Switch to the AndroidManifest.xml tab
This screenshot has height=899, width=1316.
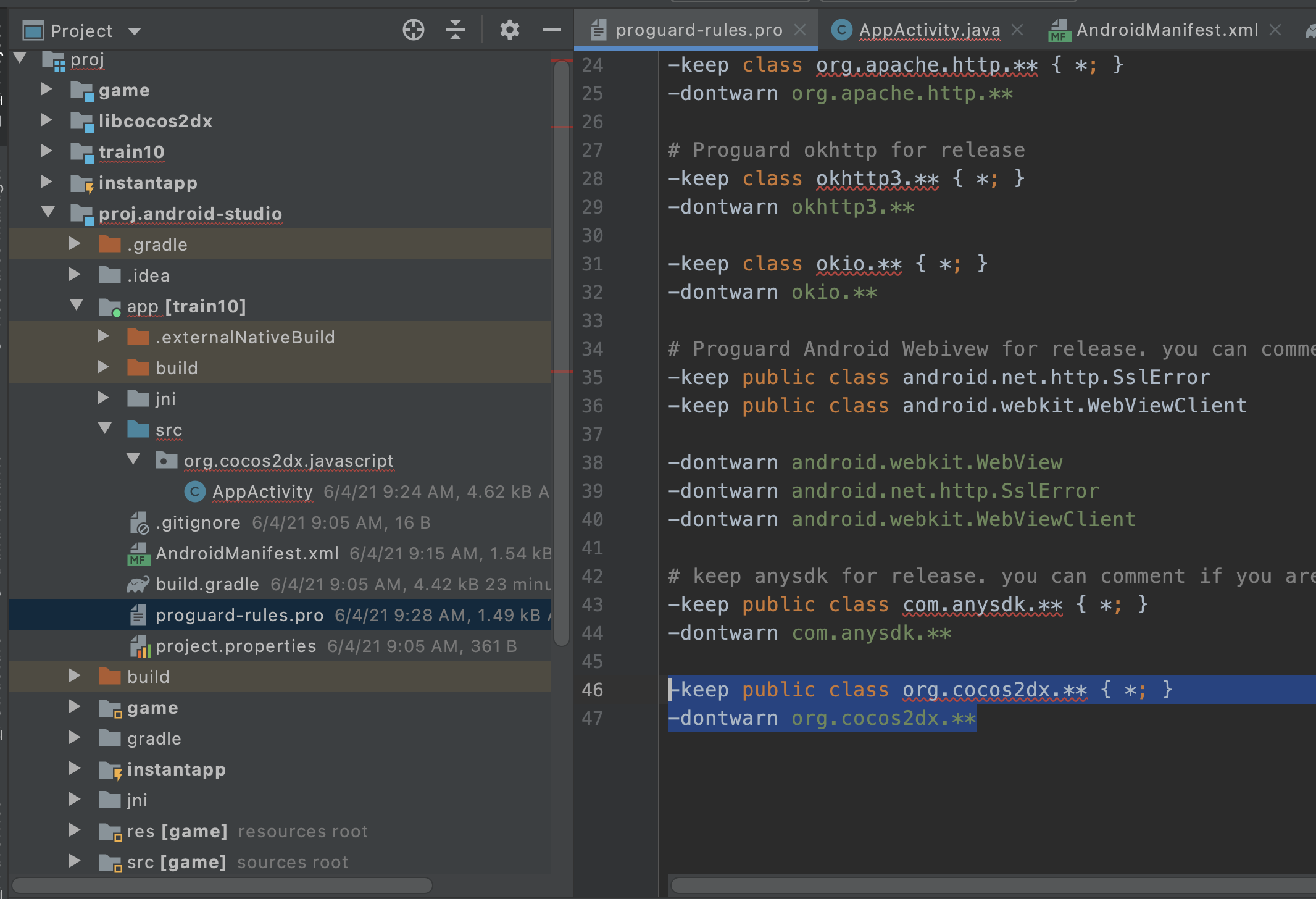[1167, 30]
